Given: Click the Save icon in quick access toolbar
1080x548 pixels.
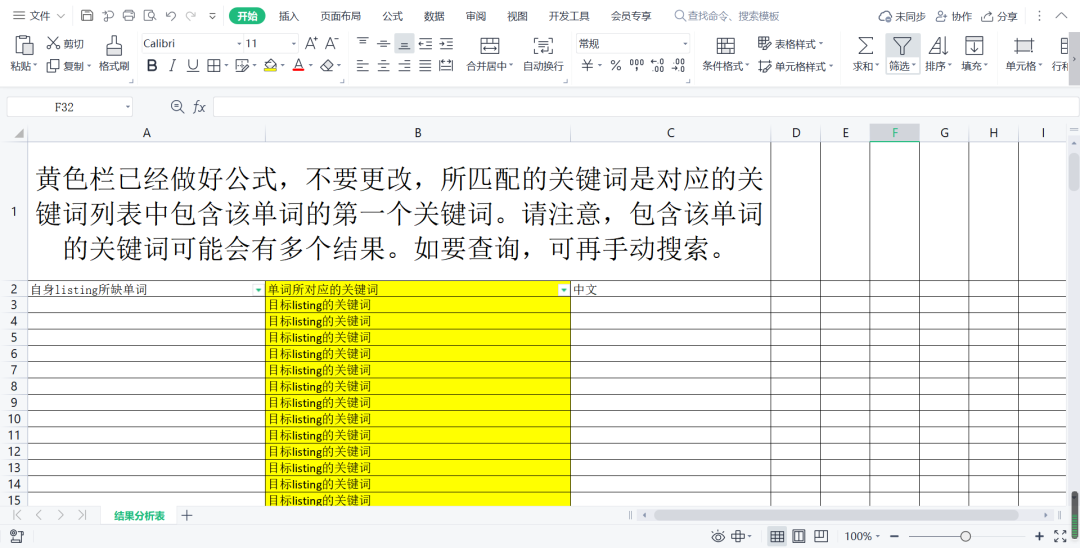Looking at the screenshot, I should 87,16.
